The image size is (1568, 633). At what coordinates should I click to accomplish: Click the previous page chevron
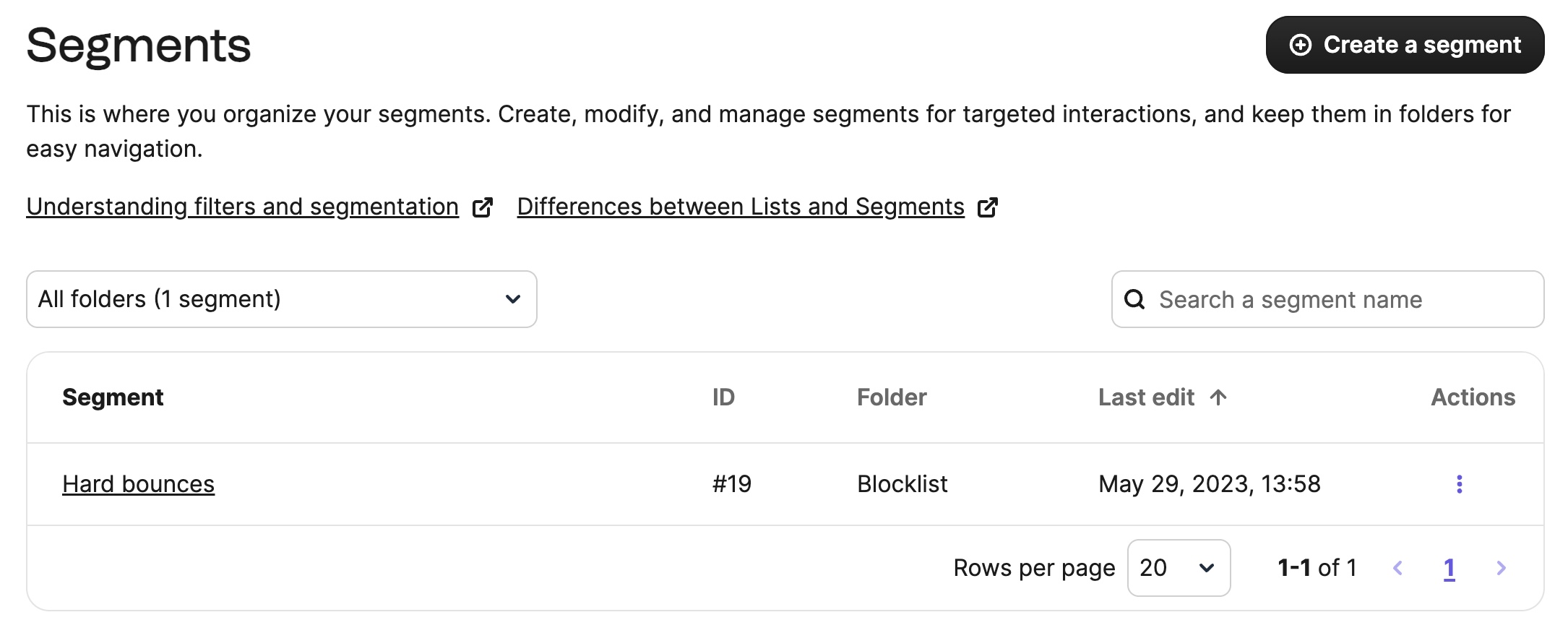(x=1400, y=568)
